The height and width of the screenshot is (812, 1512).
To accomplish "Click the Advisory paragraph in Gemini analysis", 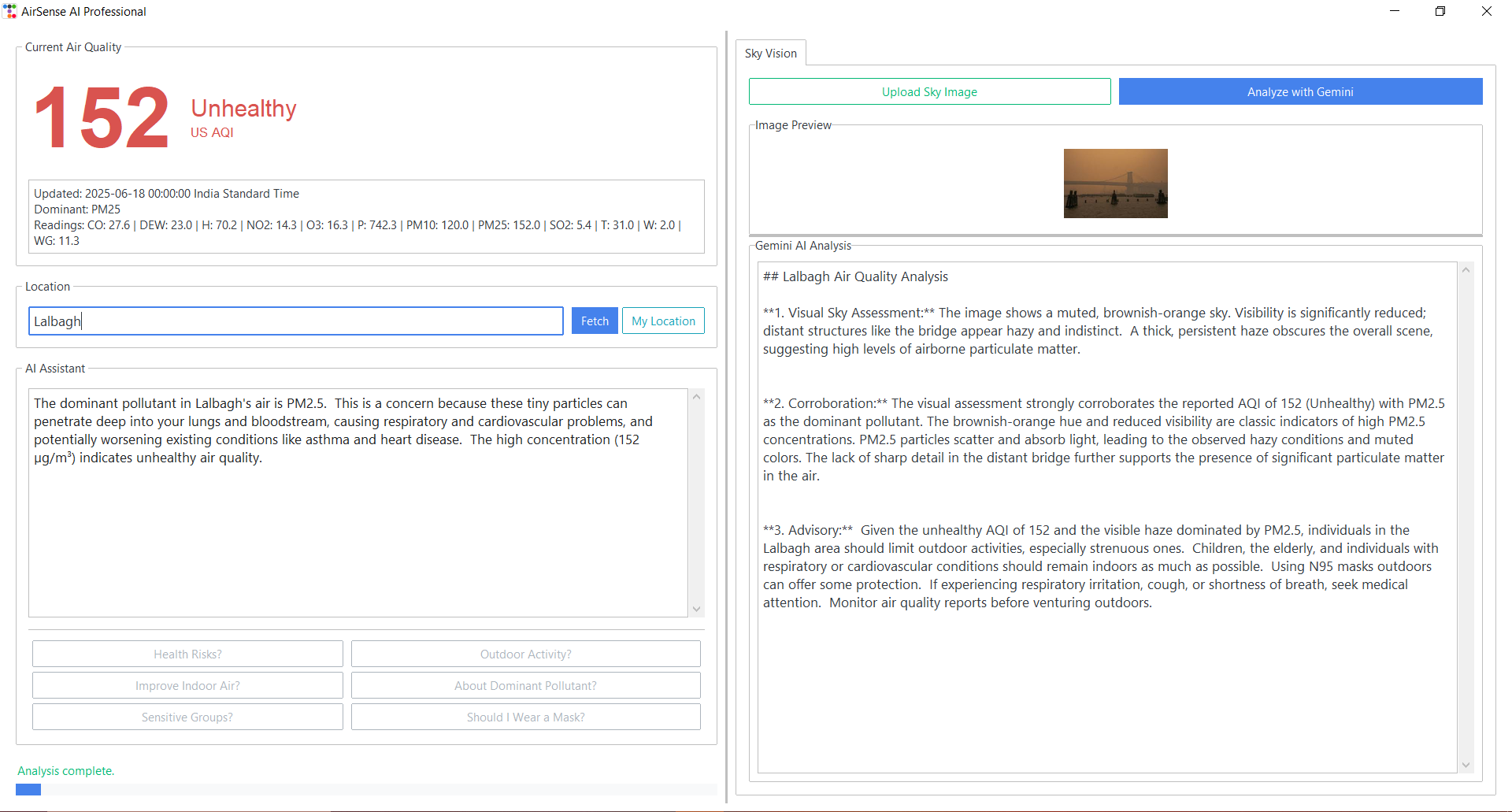I will [x=1100, y=566].
